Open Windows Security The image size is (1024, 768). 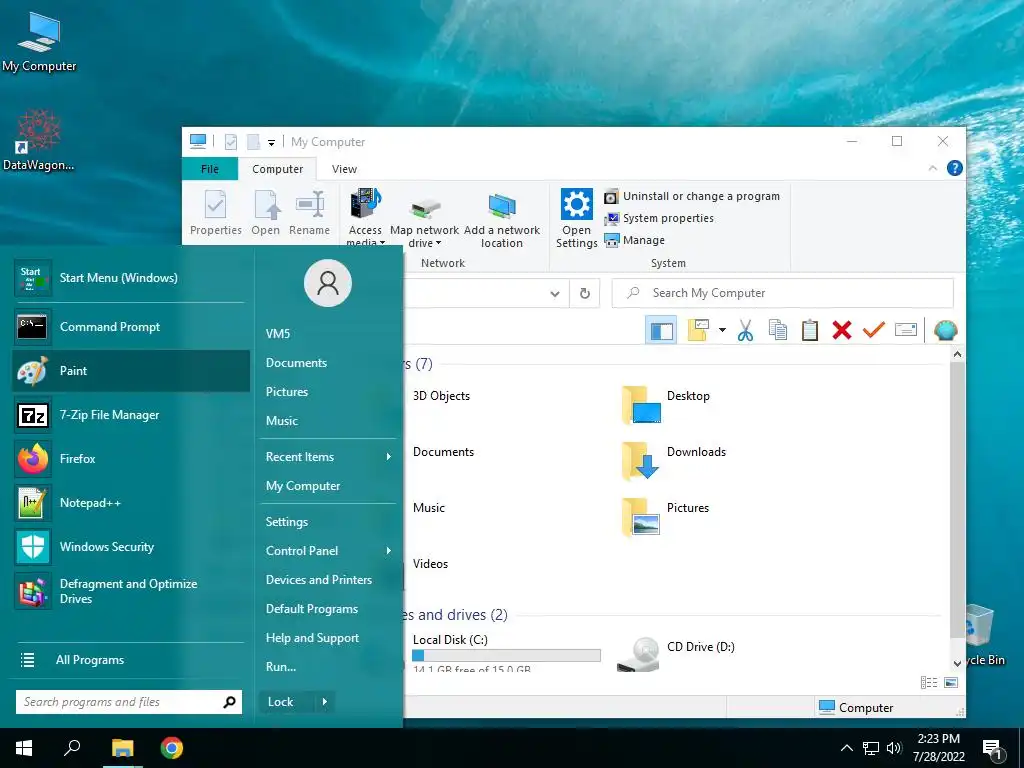[x=131, y=547]
